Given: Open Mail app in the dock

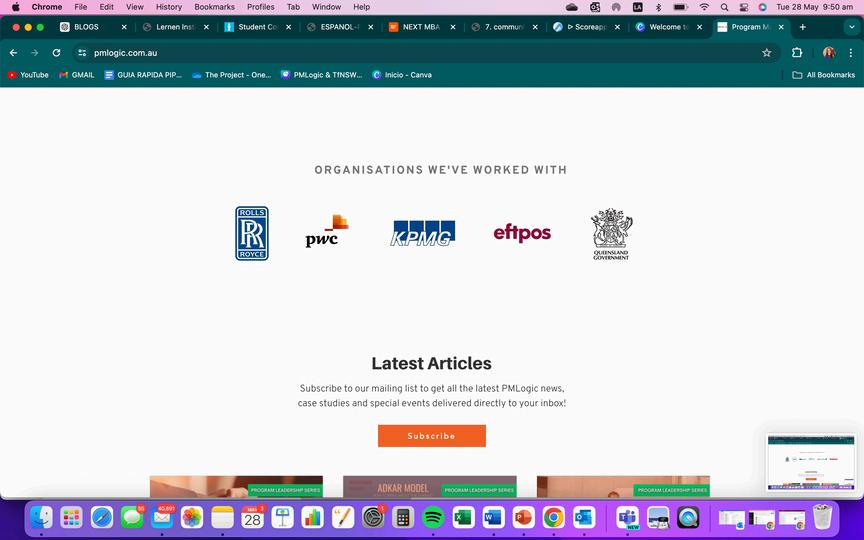Looking at the screenshot, I should click(x=162, y=517).
